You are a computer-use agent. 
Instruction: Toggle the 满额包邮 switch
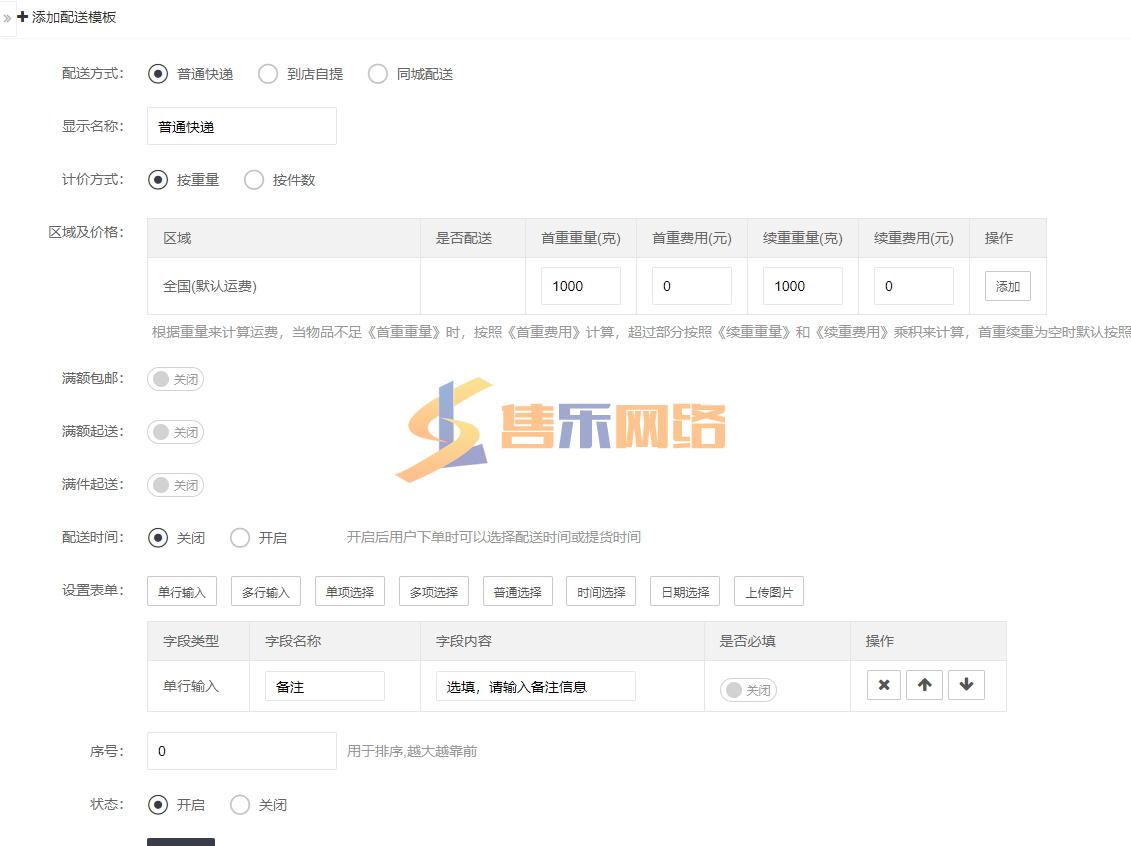[175, 379]
